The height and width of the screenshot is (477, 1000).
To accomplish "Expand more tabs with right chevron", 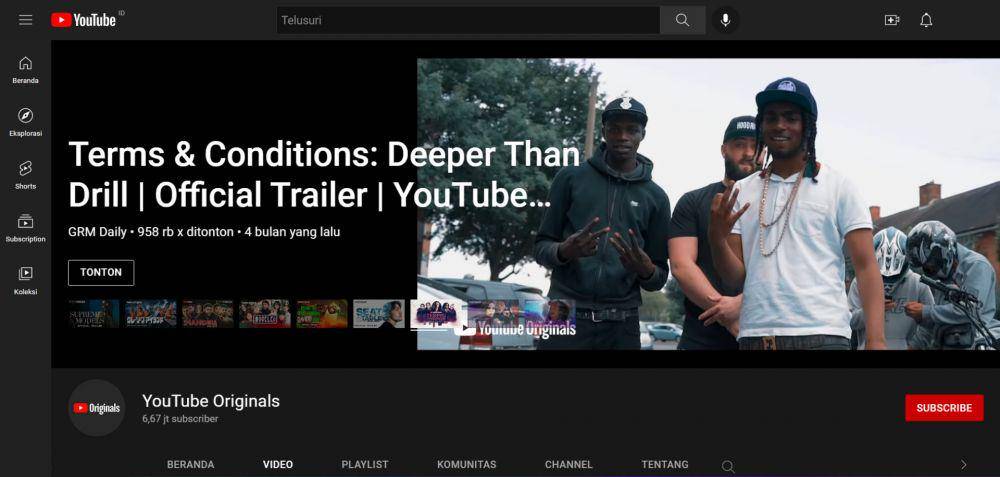I will coord(964,465).
